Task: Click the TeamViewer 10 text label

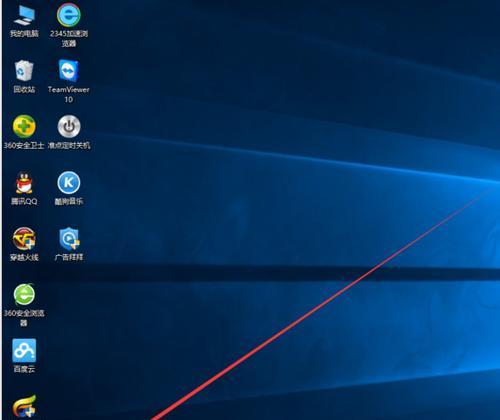Action: point(69,94)
